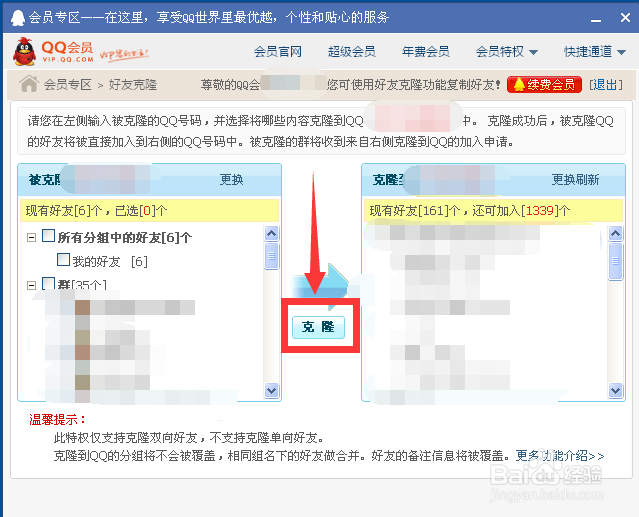Minimize the 会员专区 window

pyautogui.click(x=596, y=18)
